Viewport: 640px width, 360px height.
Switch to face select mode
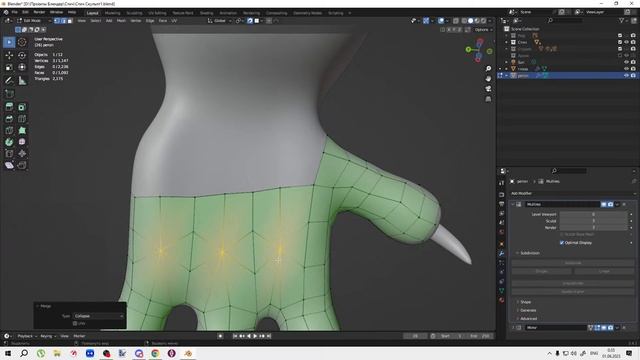[70, 20]
